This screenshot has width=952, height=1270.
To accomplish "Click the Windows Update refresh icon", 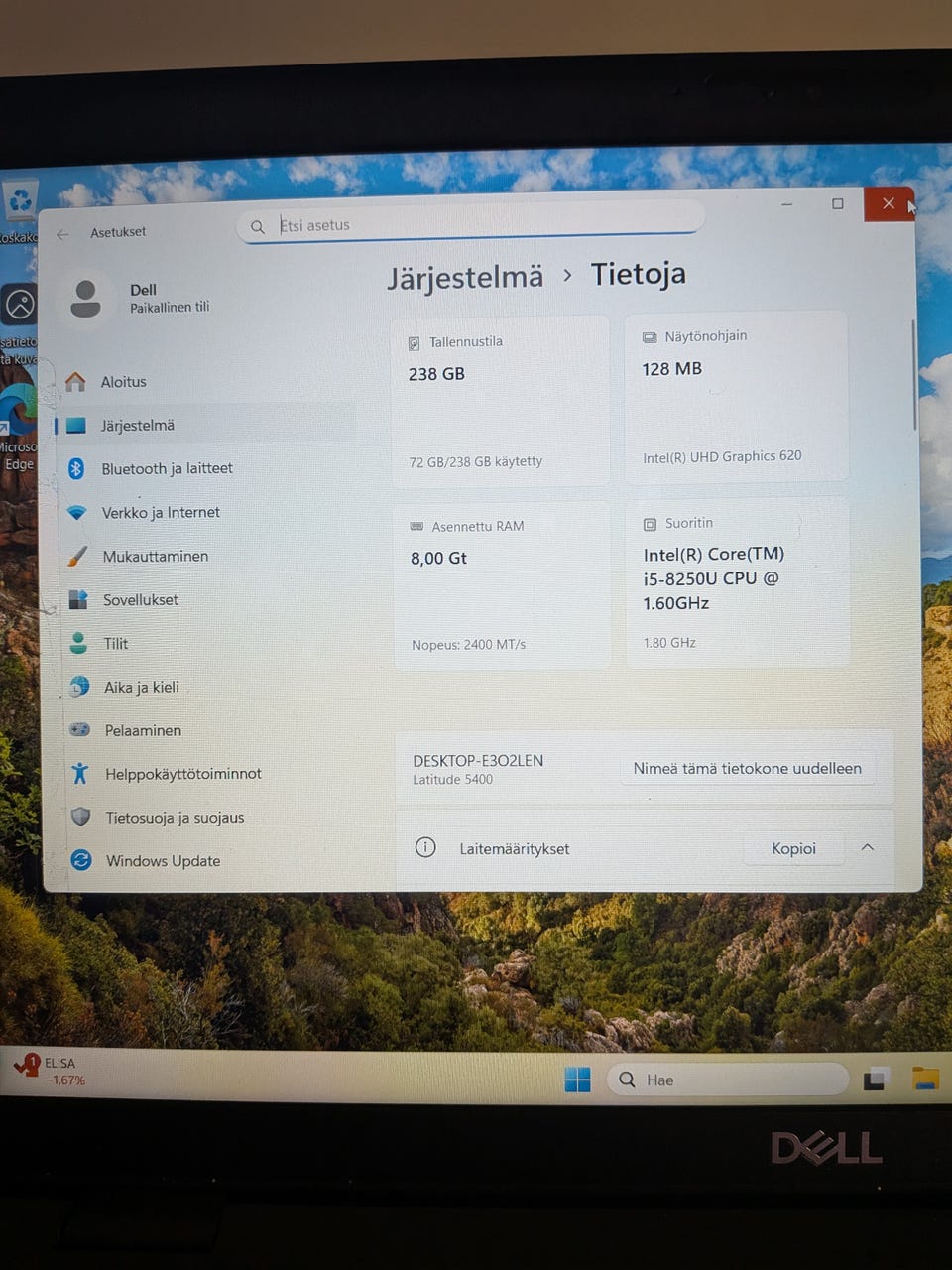I will pos(81,860).
